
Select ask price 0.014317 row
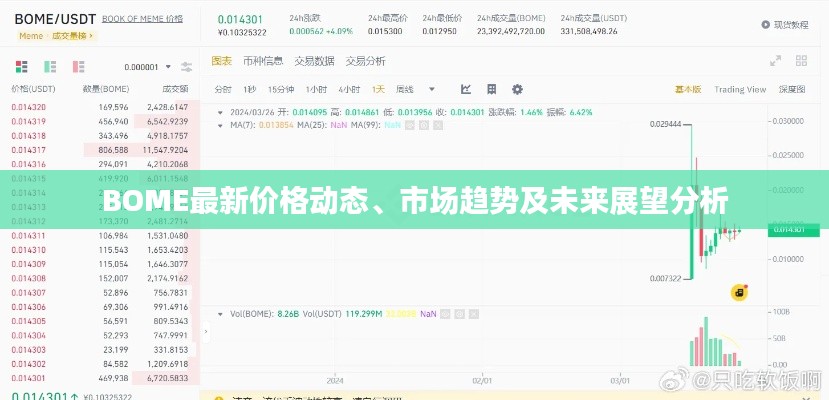100,150
